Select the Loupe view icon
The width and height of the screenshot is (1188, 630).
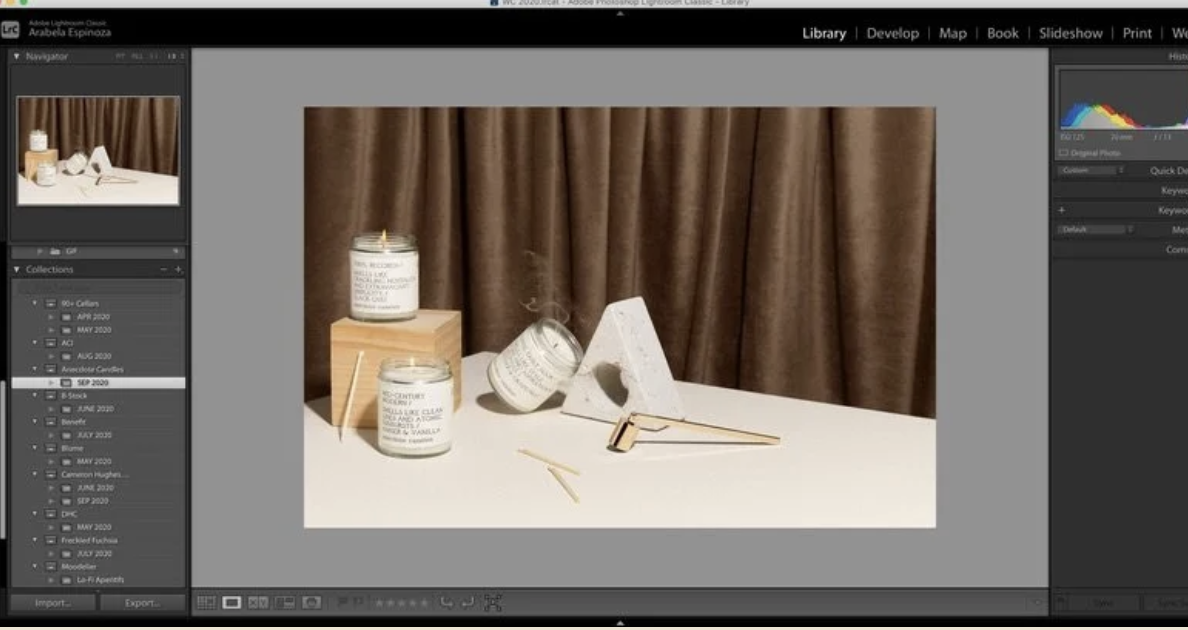click(x=232, y=603)
